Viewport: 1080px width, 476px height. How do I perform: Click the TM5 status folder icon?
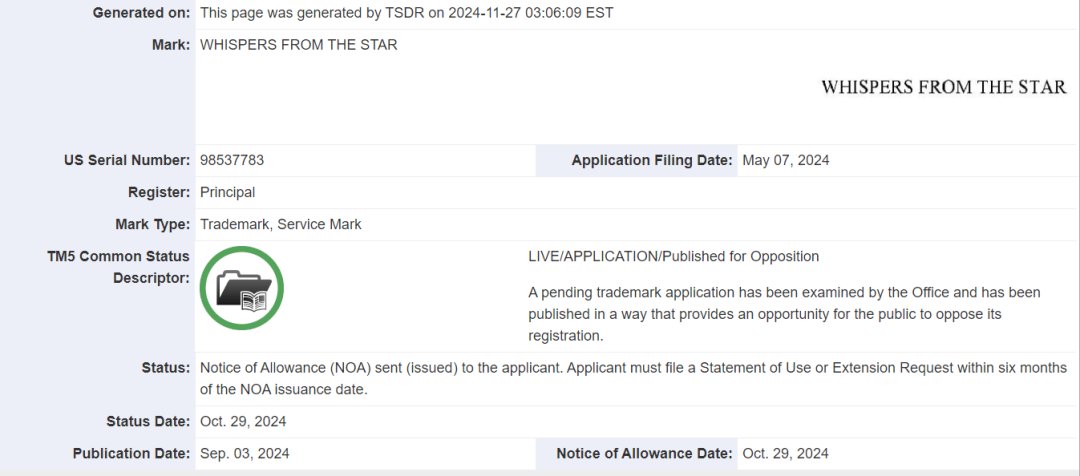click(x=242, y=288)
